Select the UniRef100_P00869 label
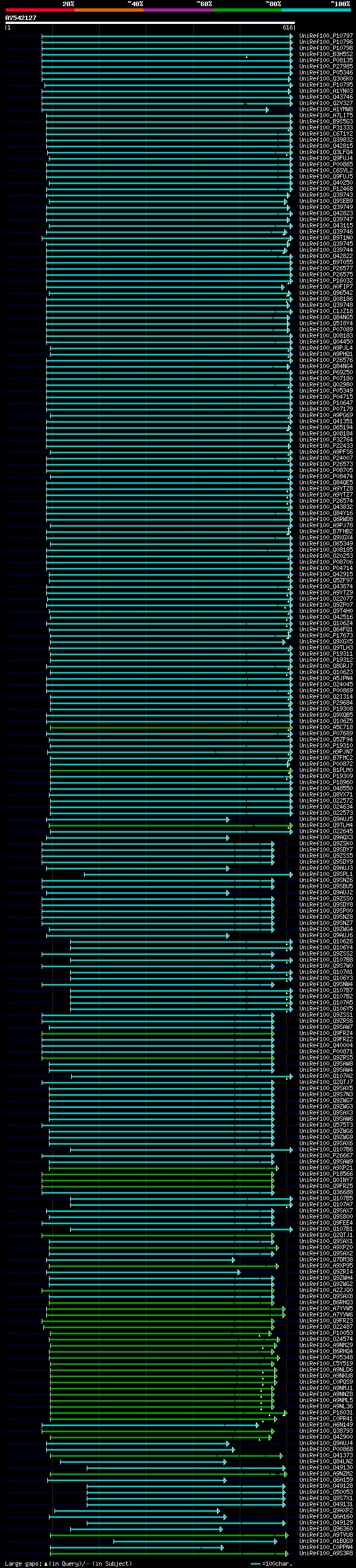The height and width of the screenshot is (1568, 356). (326, 690)
